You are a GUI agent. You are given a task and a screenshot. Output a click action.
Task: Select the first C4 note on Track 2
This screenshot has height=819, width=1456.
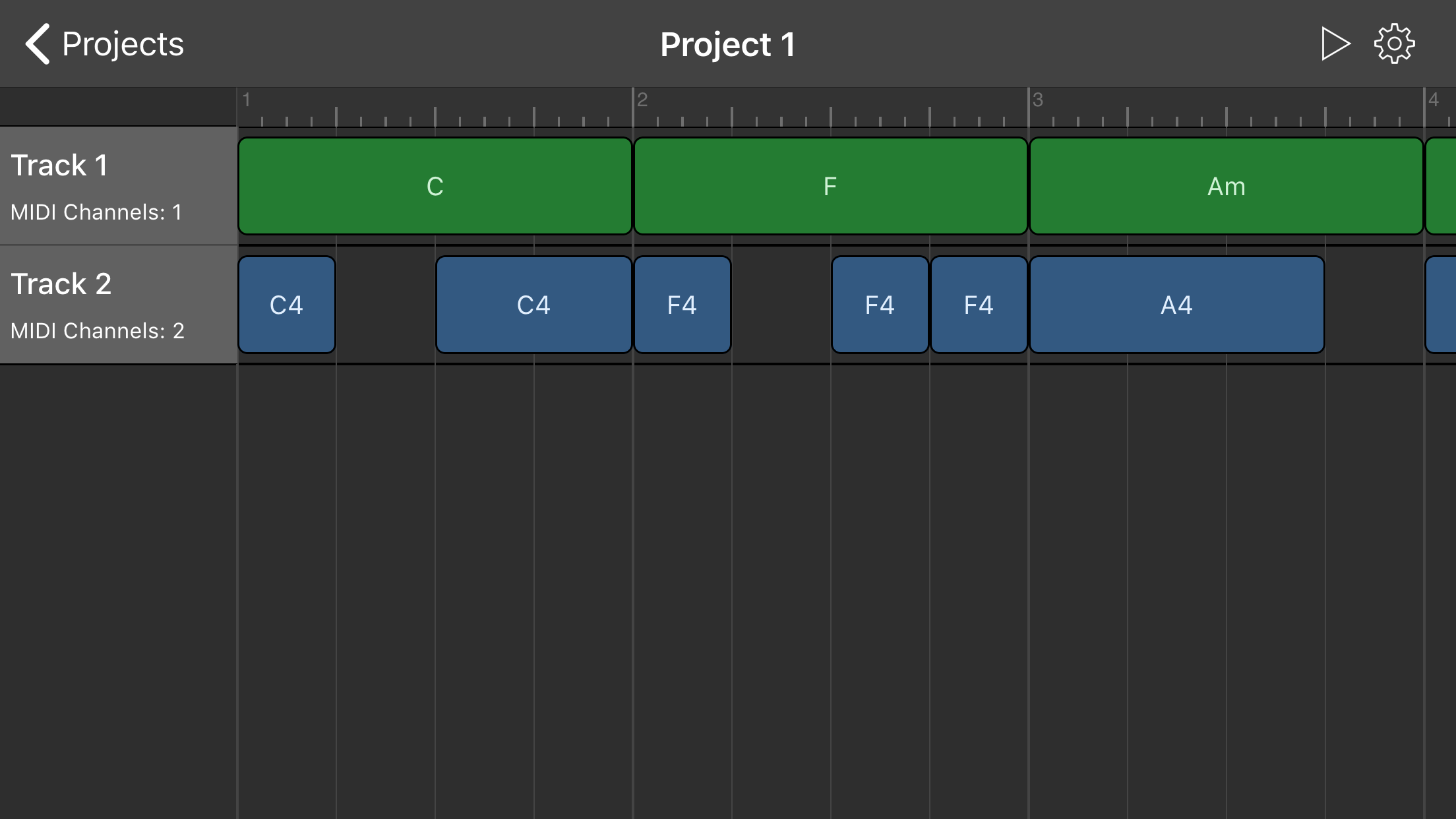tap(286, 304)
